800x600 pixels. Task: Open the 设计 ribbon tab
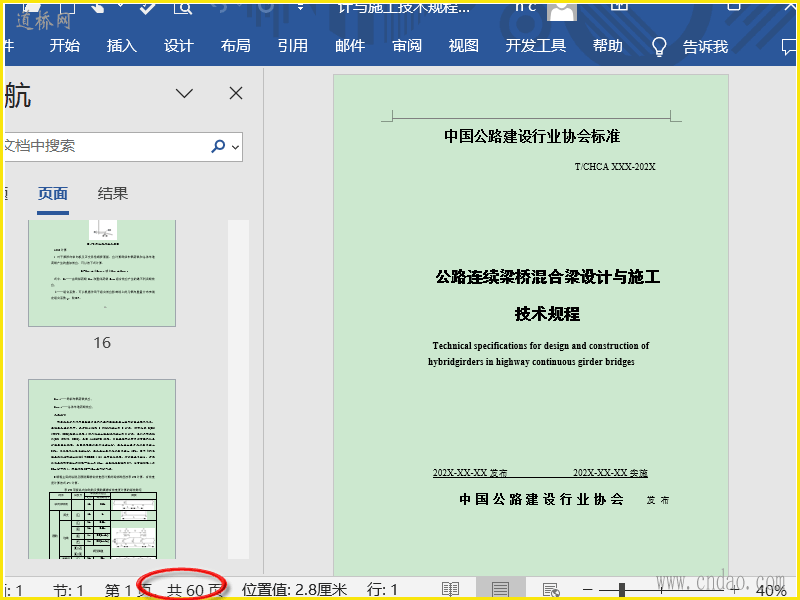(179, 46)
